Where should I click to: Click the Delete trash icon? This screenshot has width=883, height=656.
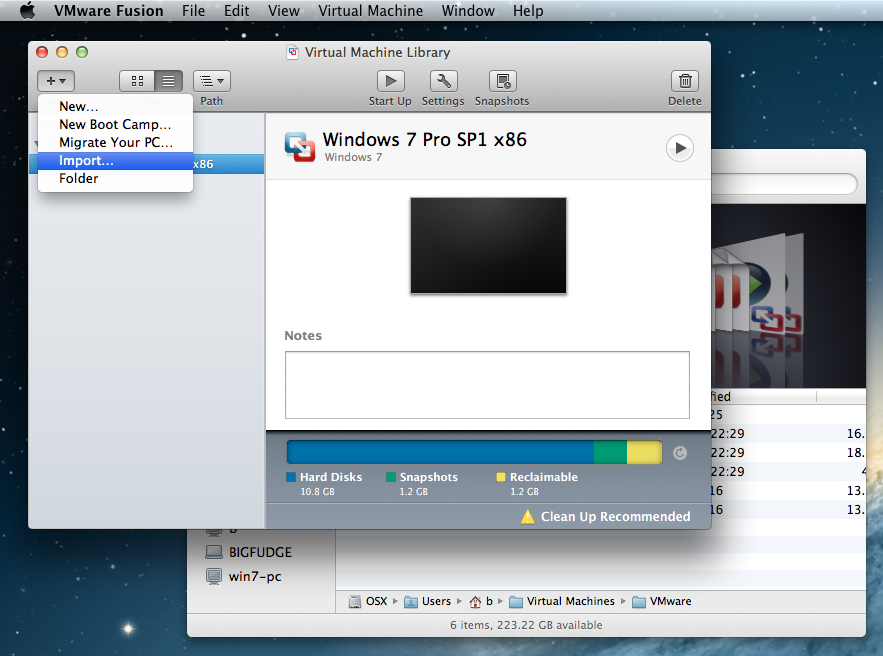click(685, 81)
